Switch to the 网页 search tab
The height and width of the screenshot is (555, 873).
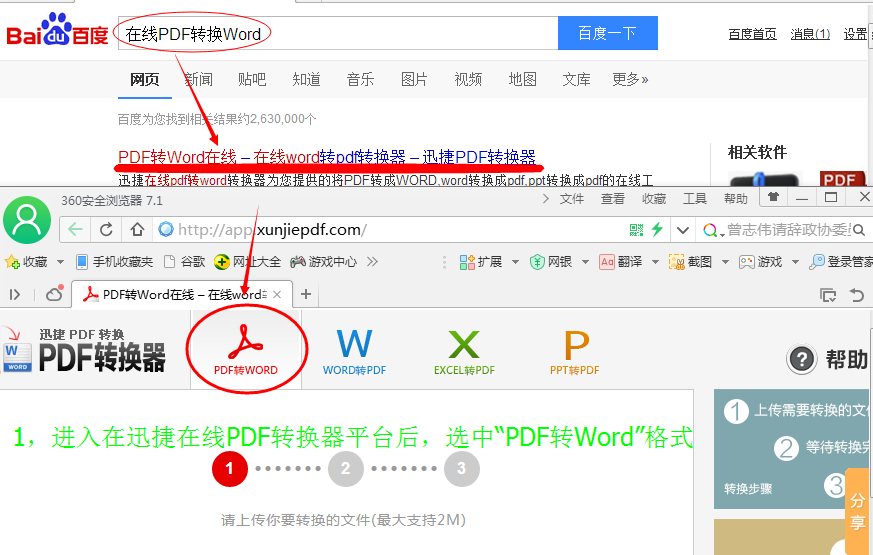pos(145,80)
